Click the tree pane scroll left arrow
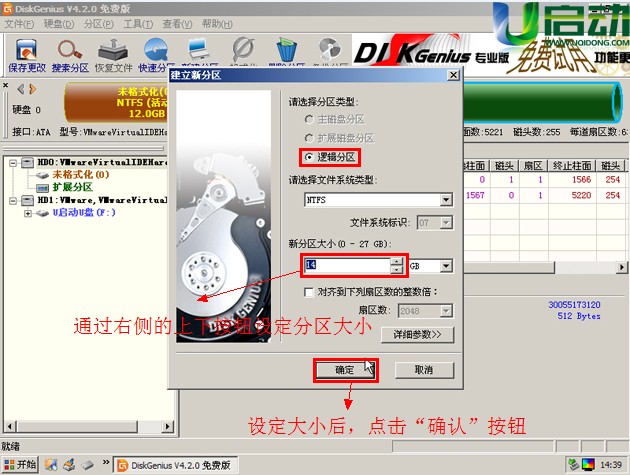The width and height of the screenshot is (630, 475). tap(11, 426)
